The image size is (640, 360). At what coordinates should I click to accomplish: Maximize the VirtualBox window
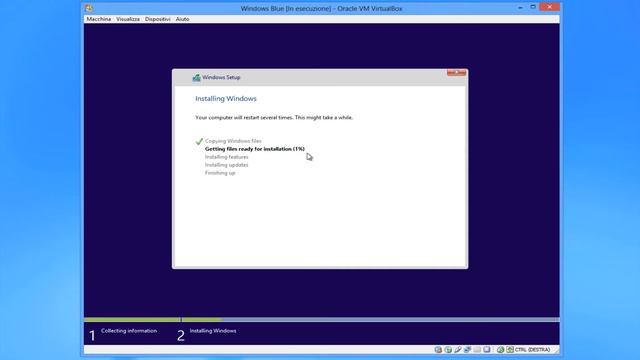[533, 7]
